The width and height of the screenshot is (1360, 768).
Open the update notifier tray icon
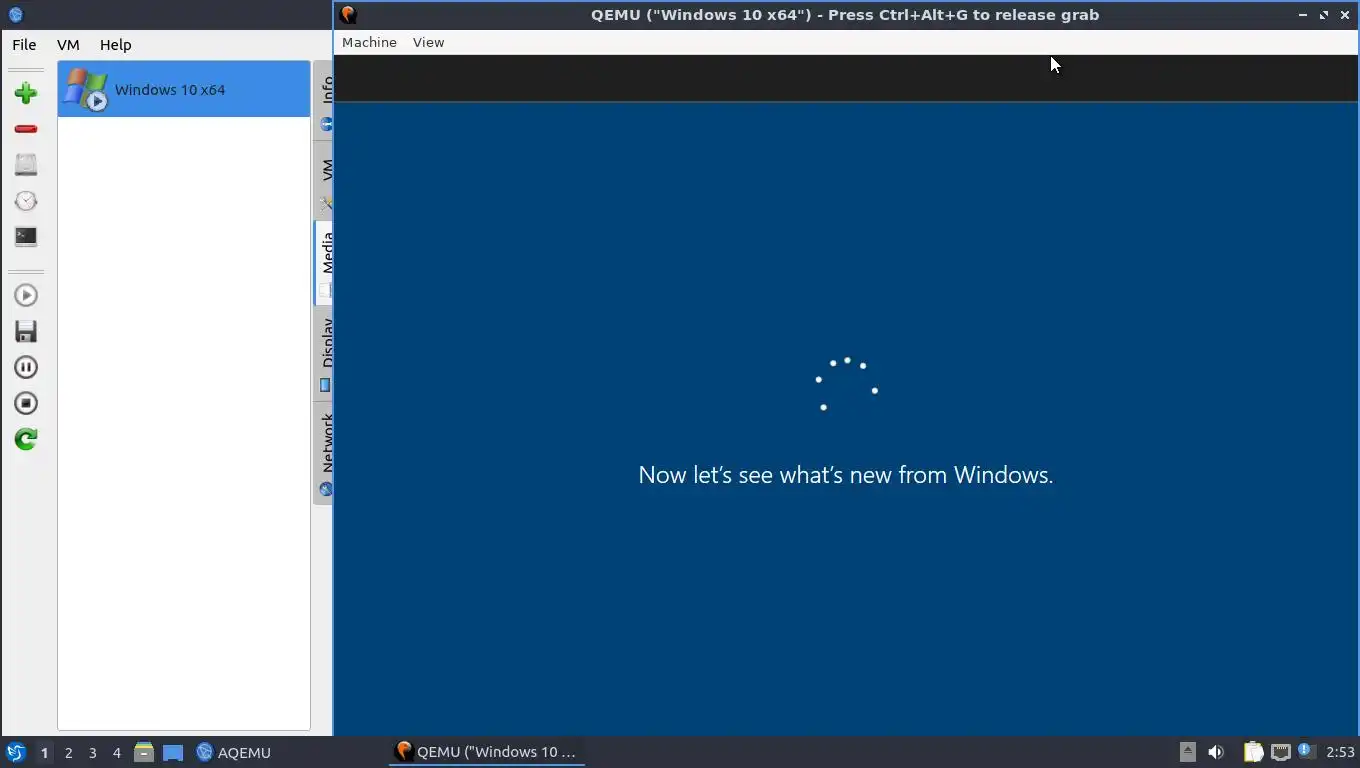[1305, 751]
